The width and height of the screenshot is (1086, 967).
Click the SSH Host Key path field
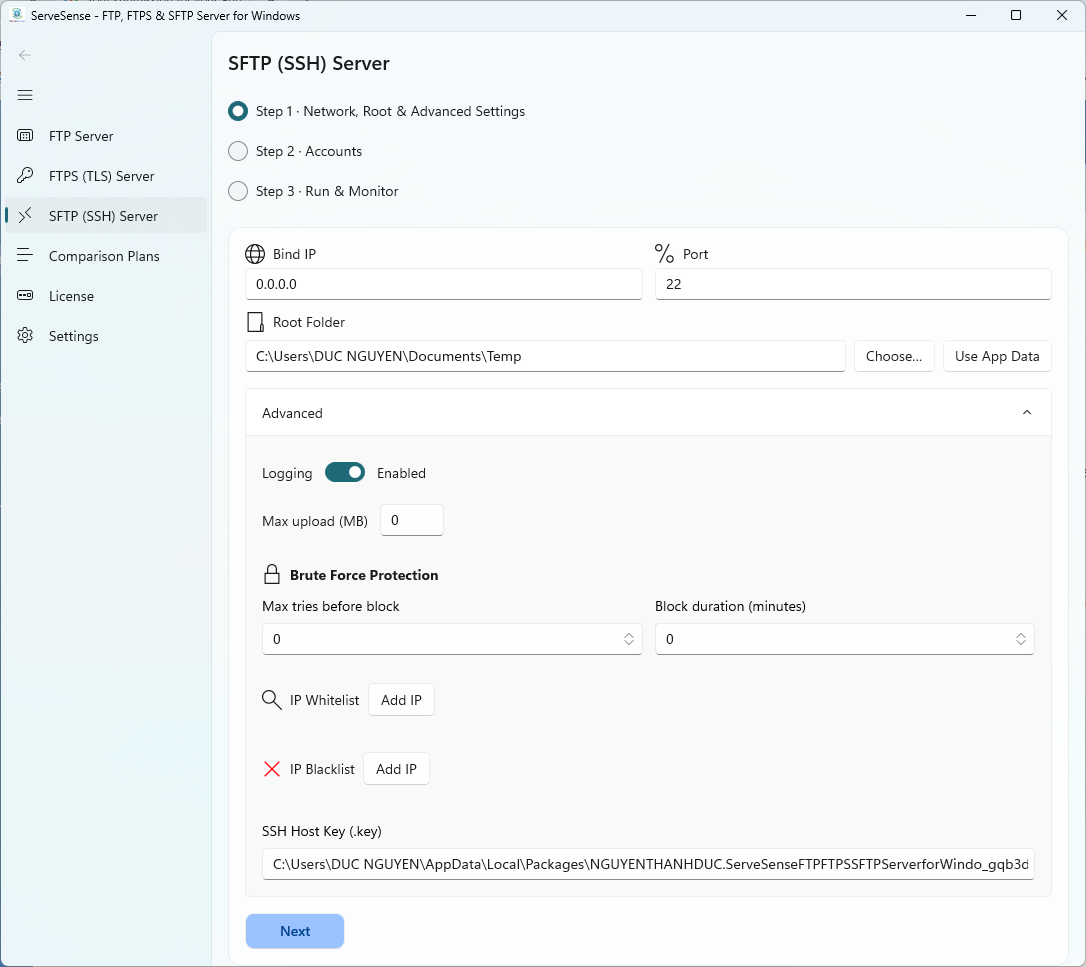[x=648, y=864]
